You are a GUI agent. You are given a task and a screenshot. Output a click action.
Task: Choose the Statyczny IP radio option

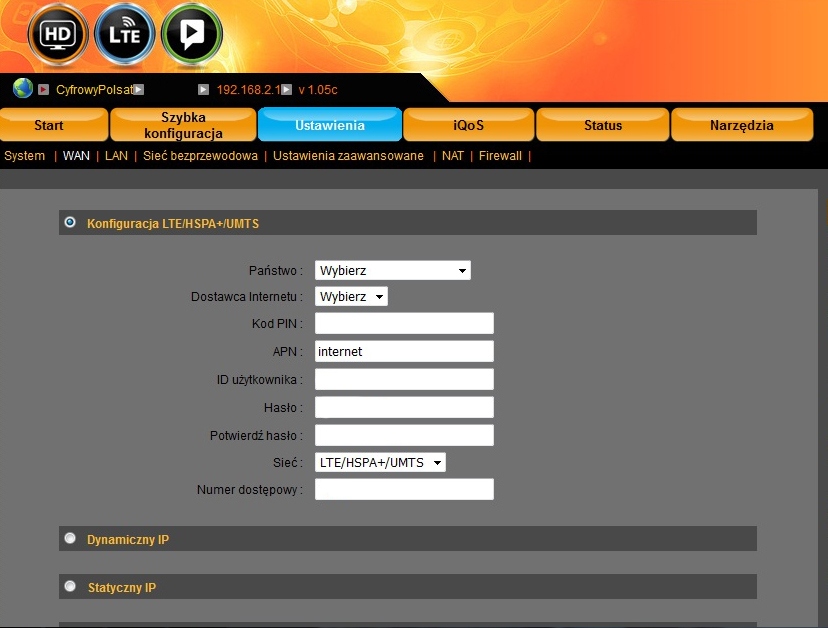click(x=70, y=586)
